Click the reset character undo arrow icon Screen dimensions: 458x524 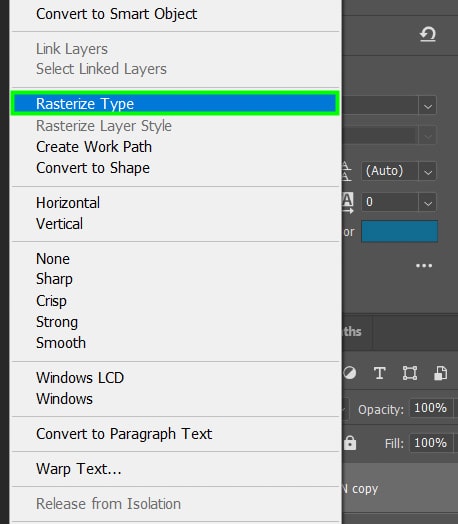(x=428, y=34)
